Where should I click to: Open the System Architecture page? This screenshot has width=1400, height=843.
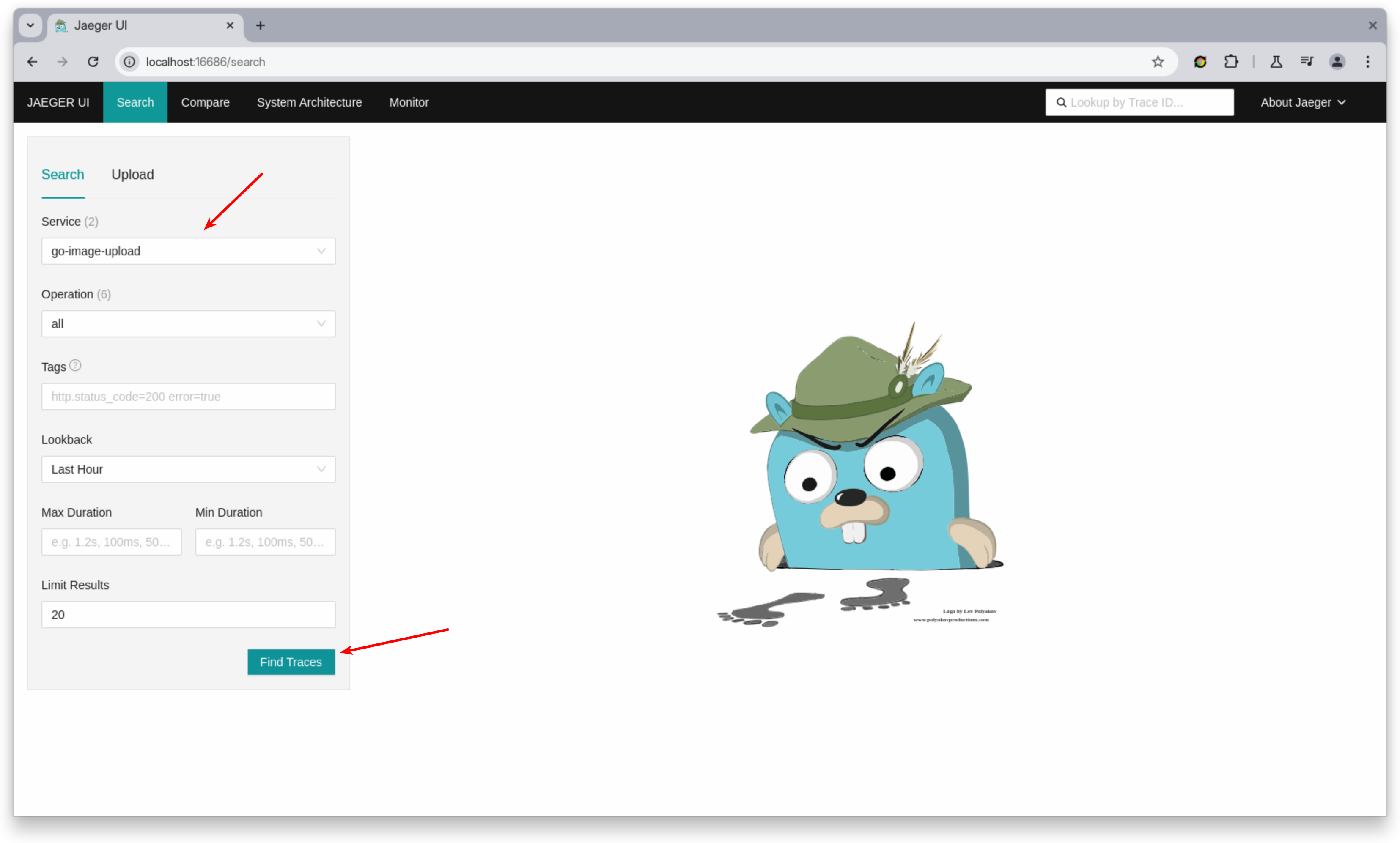coord(309,102)
